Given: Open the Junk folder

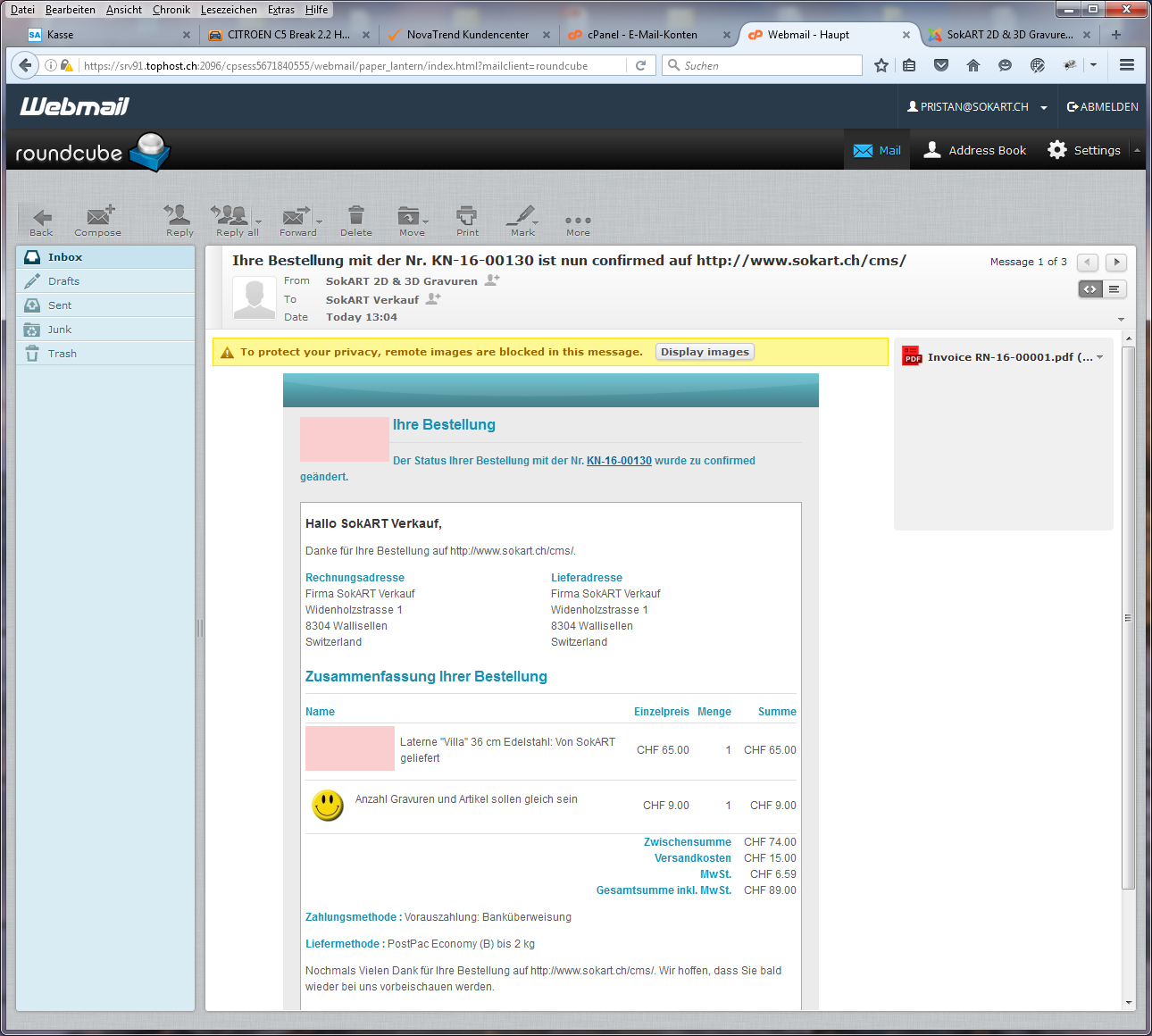Looking at the screenshot, I should 105,330.
